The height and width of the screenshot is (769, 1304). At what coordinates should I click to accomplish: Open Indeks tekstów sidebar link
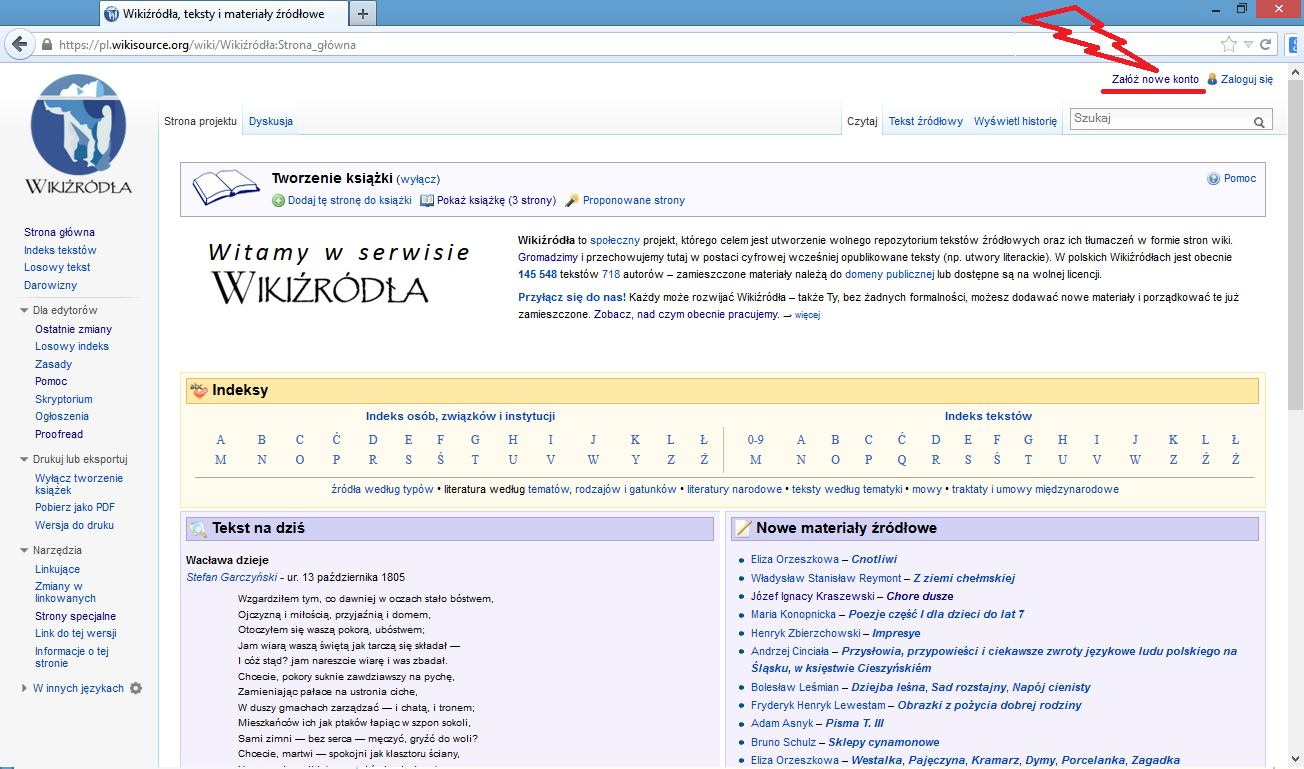(60, 250)
